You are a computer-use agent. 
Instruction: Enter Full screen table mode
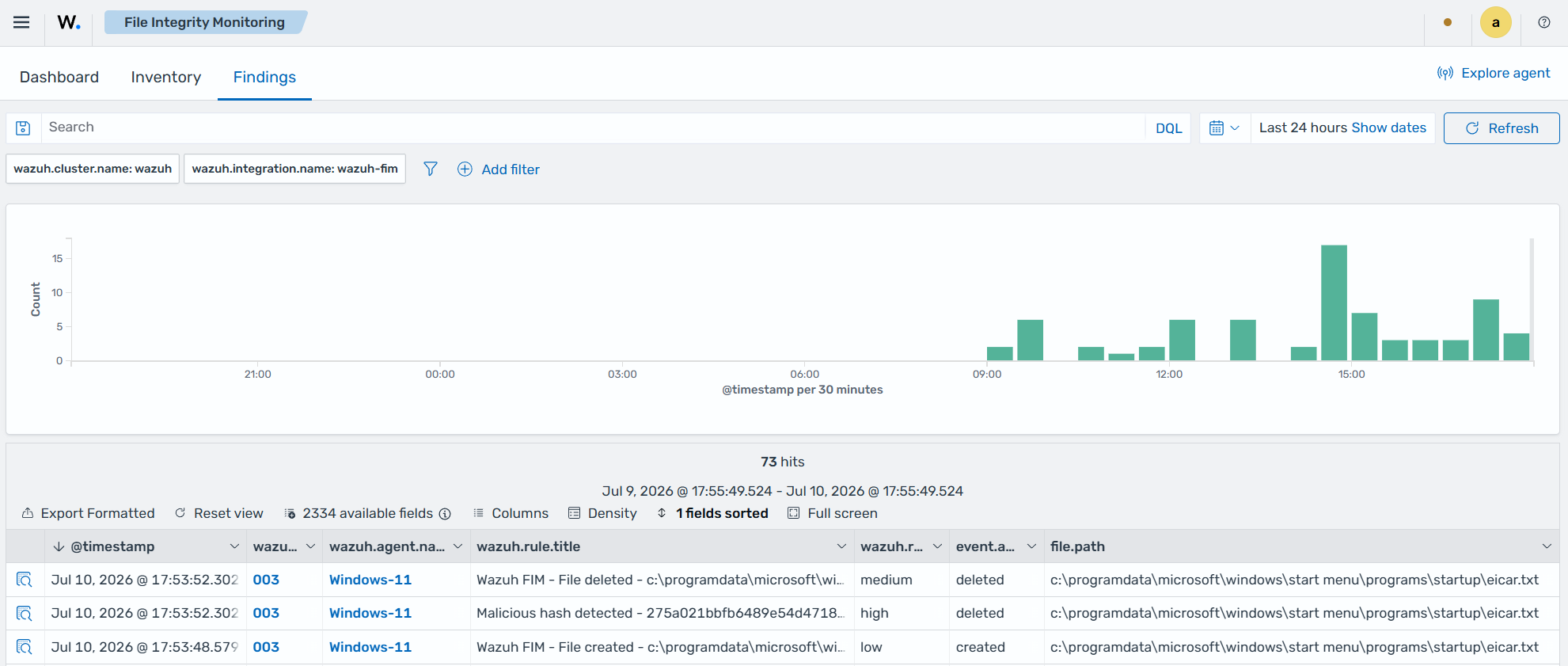tap(833, 513)
